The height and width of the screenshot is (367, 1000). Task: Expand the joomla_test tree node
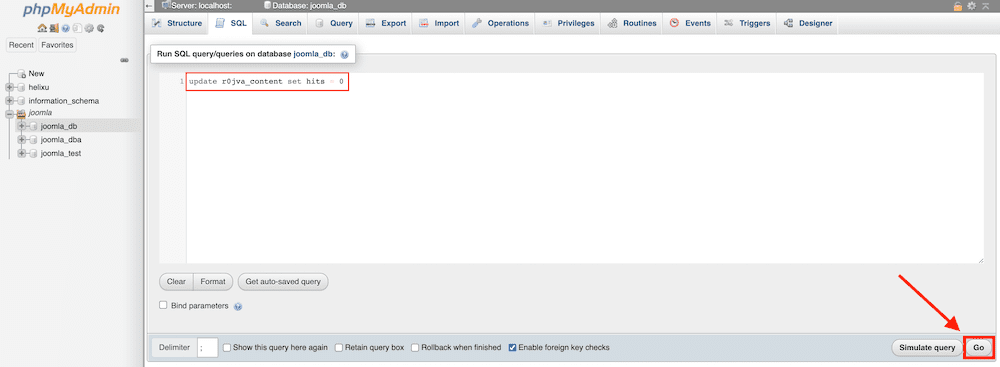22,153
